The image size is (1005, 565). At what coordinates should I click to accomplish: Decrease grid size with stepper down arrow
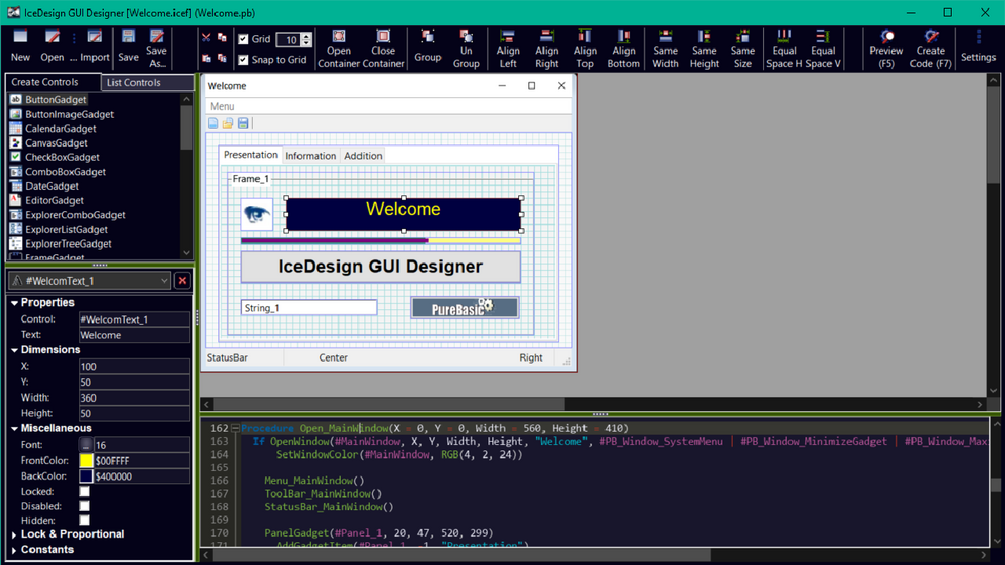(x=306, y=44)
